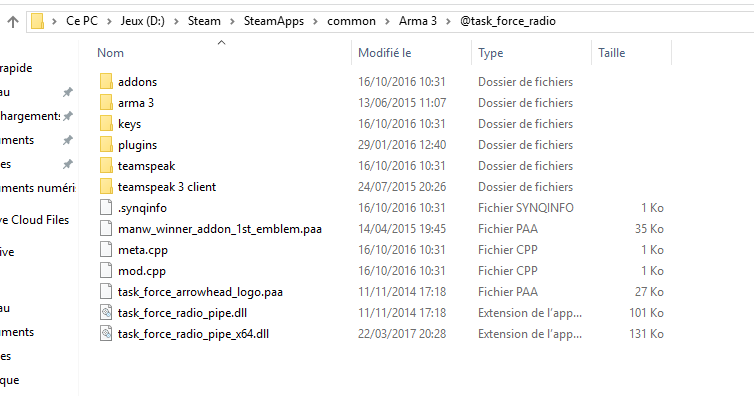This screenshot has height=396, width=754.
Task: Select the plugins folder icon
Action: (106, 144)
